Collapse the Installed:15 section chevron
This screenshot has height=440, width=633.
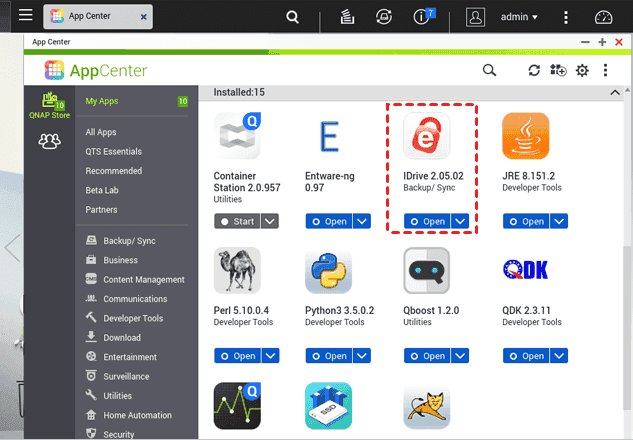[615, 92]
